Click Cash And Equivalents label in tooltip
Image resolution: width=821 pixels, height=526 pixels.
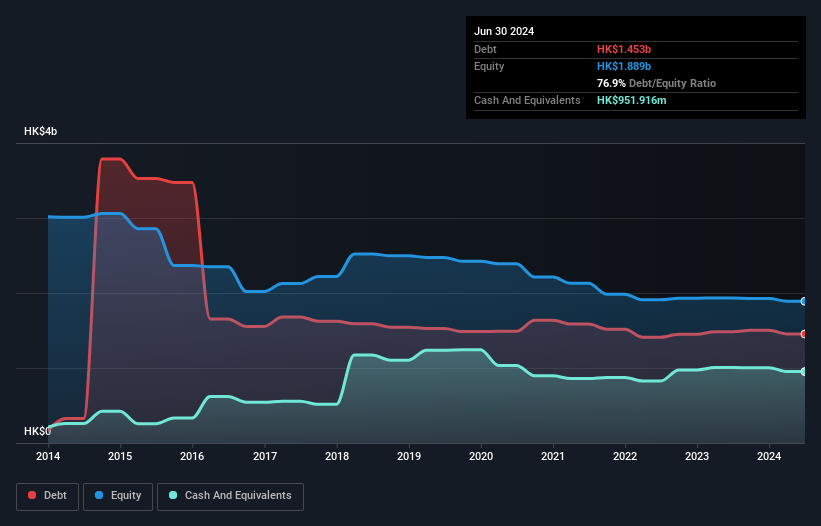[x=527, y=100]
